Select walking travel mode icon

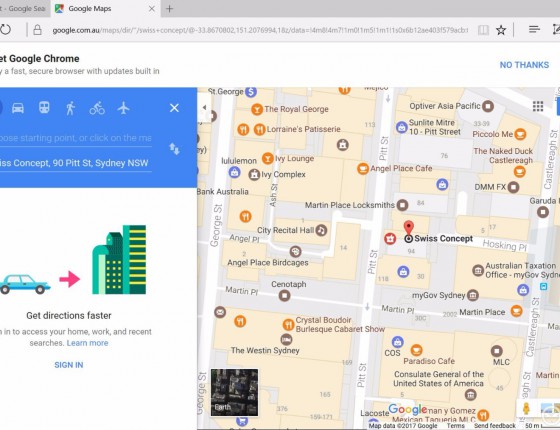coord(71,108)
